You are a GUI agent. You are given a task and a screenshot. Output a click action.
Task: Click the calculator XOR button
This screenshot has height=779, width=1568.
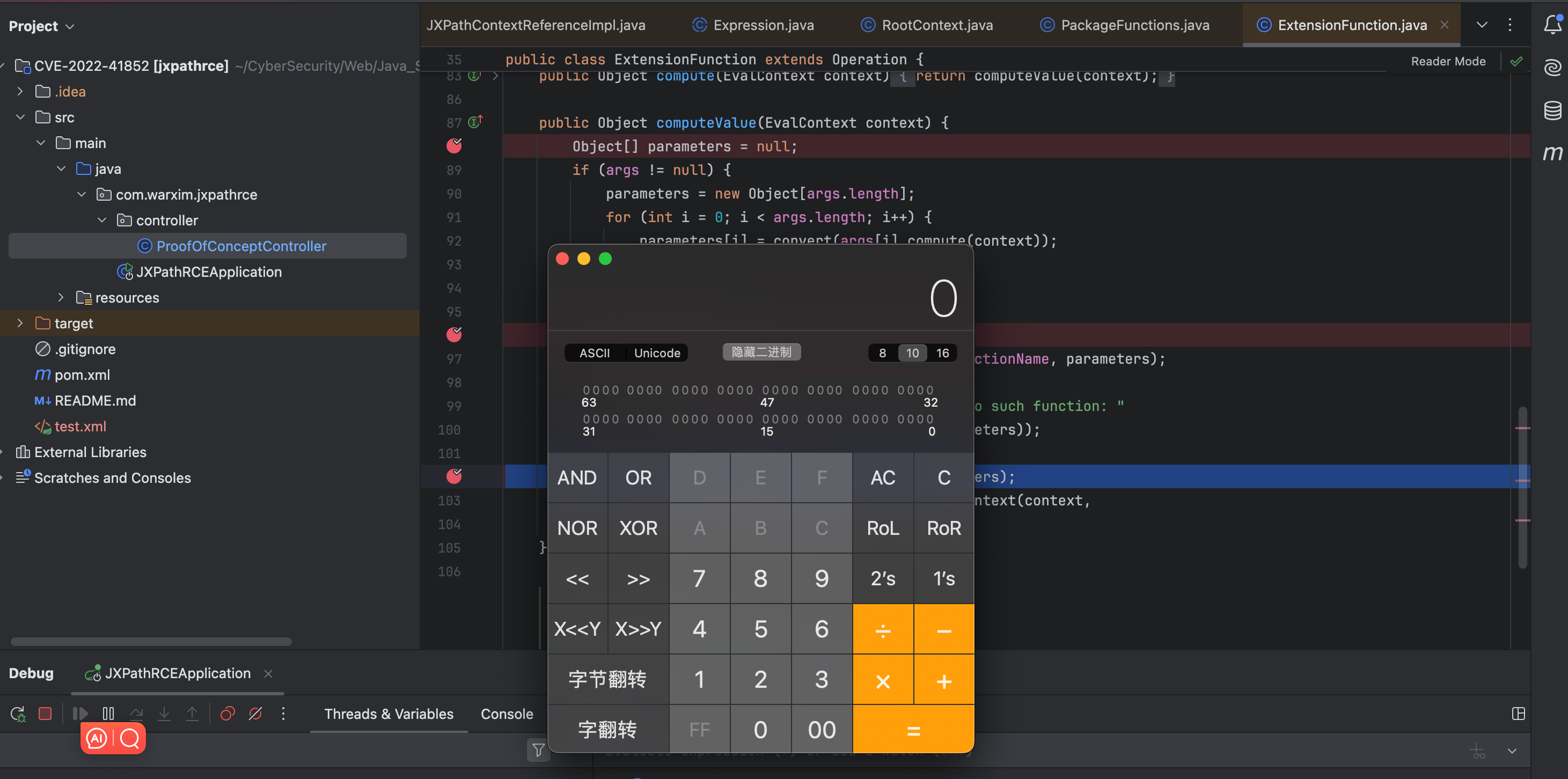pos(638,528)
